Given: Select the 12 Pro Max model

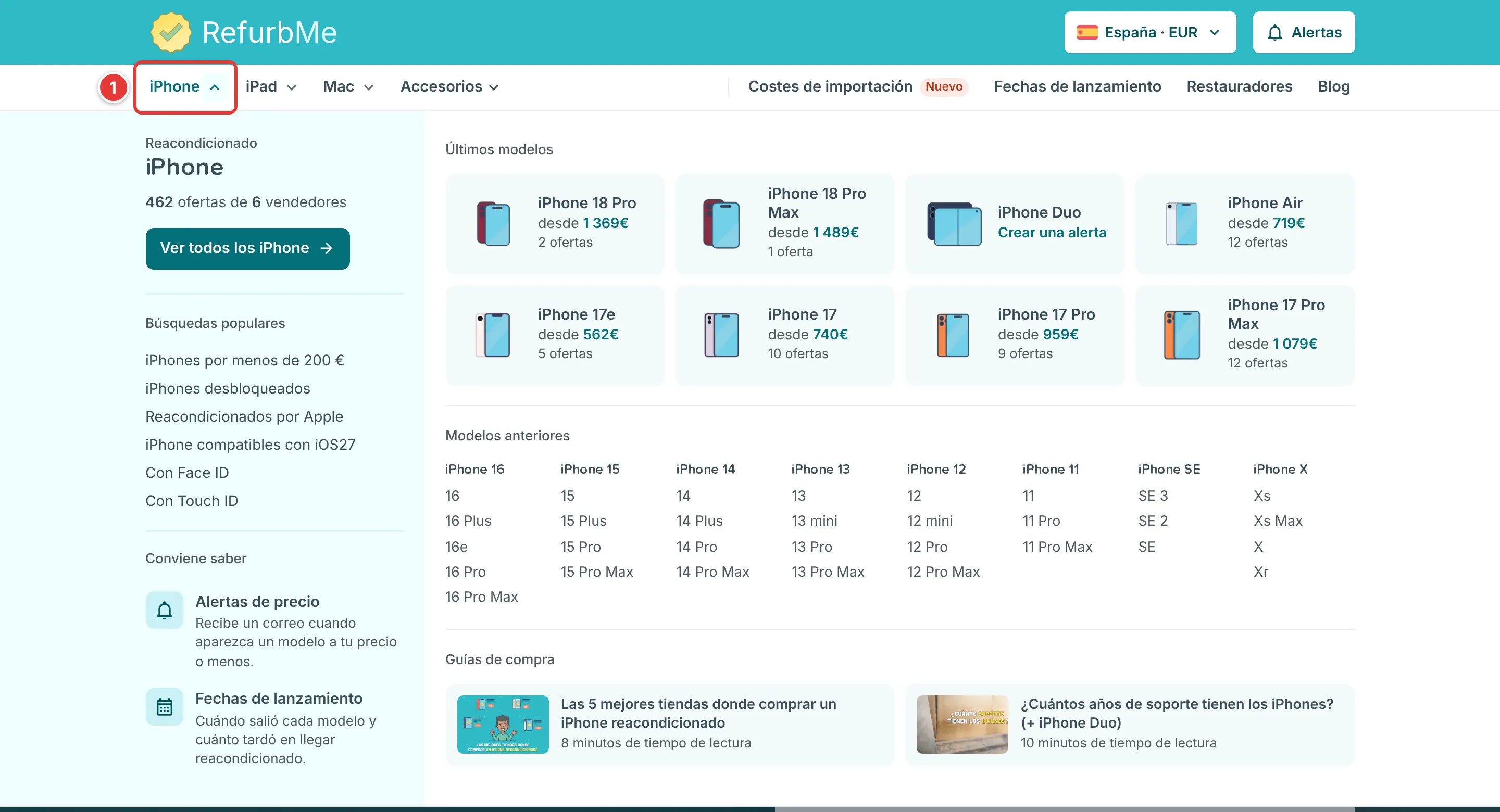Looking at the screenshot, I should coord(943,572).
